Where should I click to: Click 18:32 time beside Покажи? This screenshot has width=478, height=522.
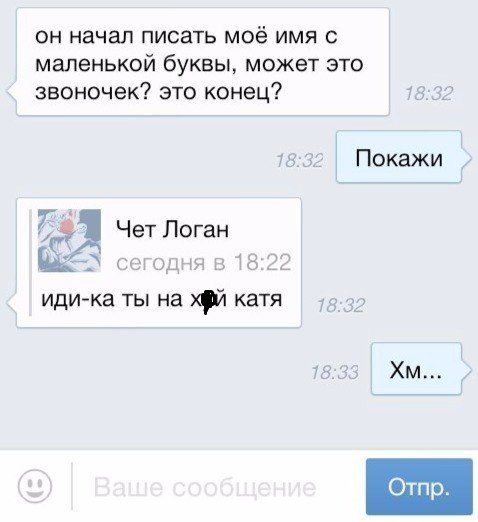[x=300, y=160]
